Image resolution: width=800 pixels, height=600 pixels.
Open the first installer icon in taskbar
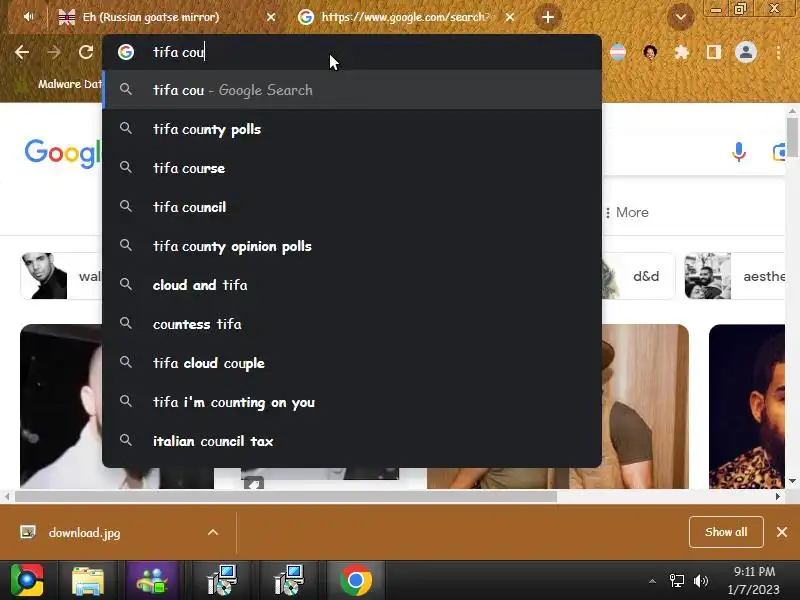(x=222, y=580)
